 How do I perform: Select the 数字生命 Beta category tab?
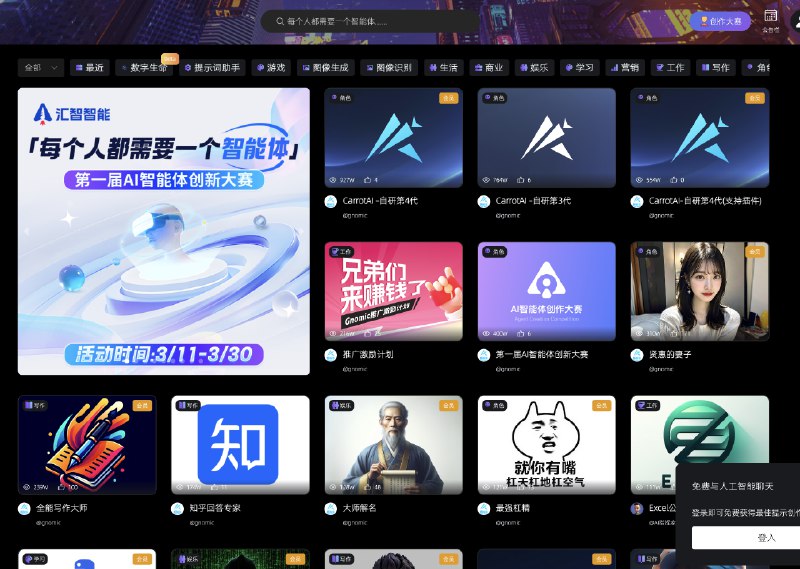coord(144,67)
